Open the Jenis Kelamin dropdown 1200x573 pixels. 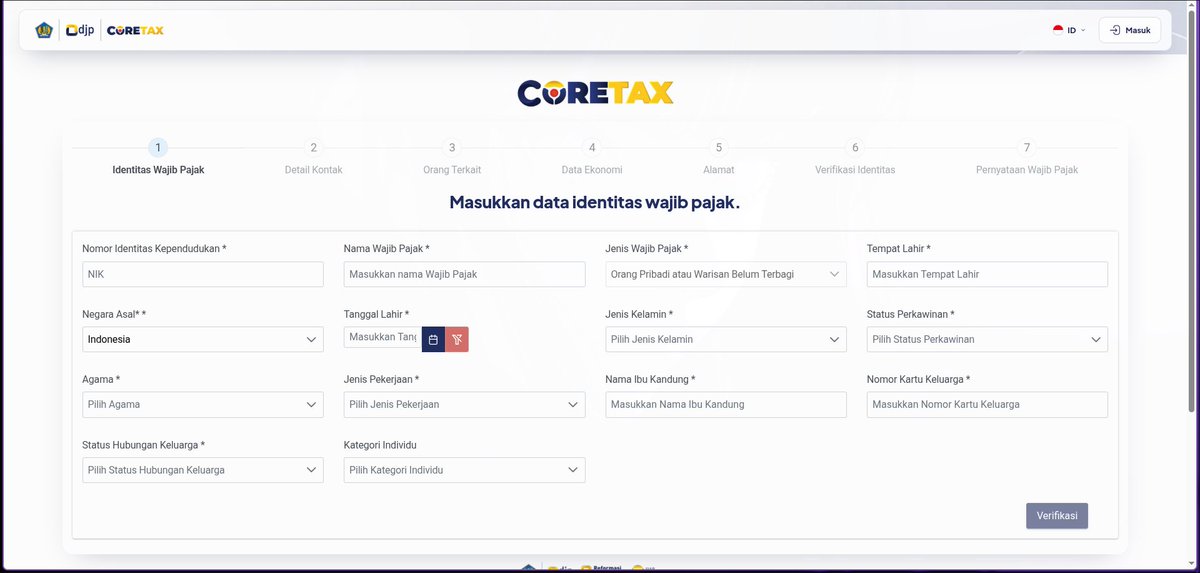coord(726,339)
